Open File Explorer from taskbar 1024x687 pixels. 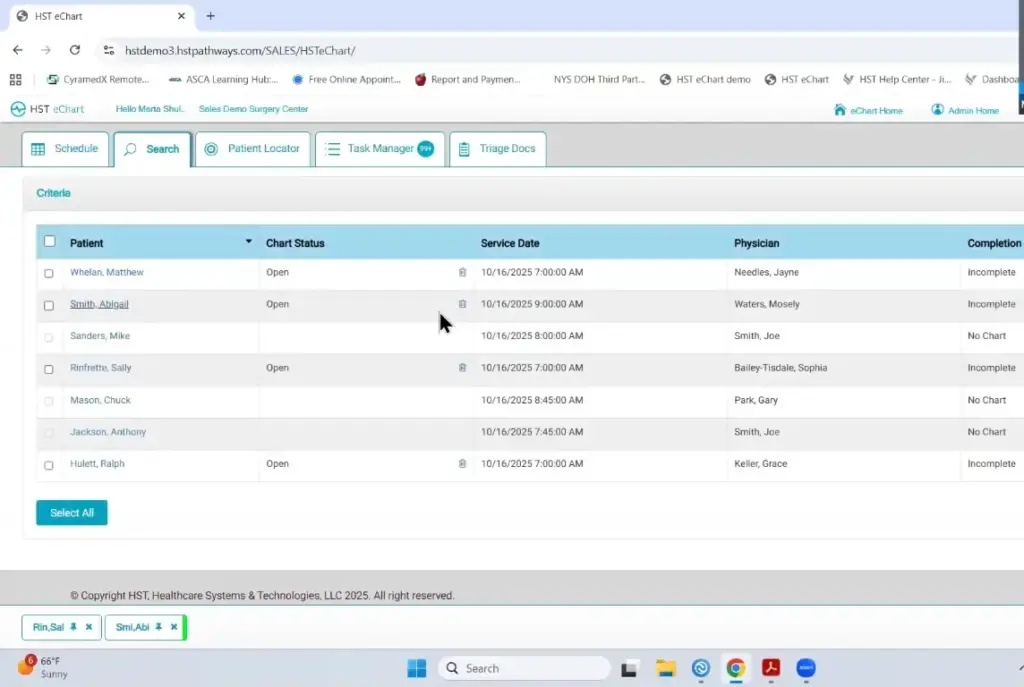click(665, 668)
